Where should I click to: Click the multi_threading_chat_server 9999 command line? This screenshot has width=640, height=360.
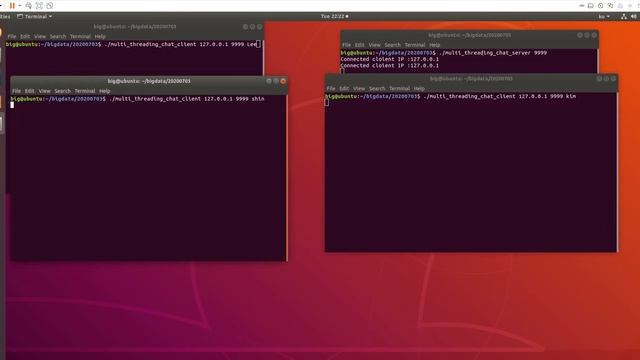pyautogui.click(x=444, y=53)
